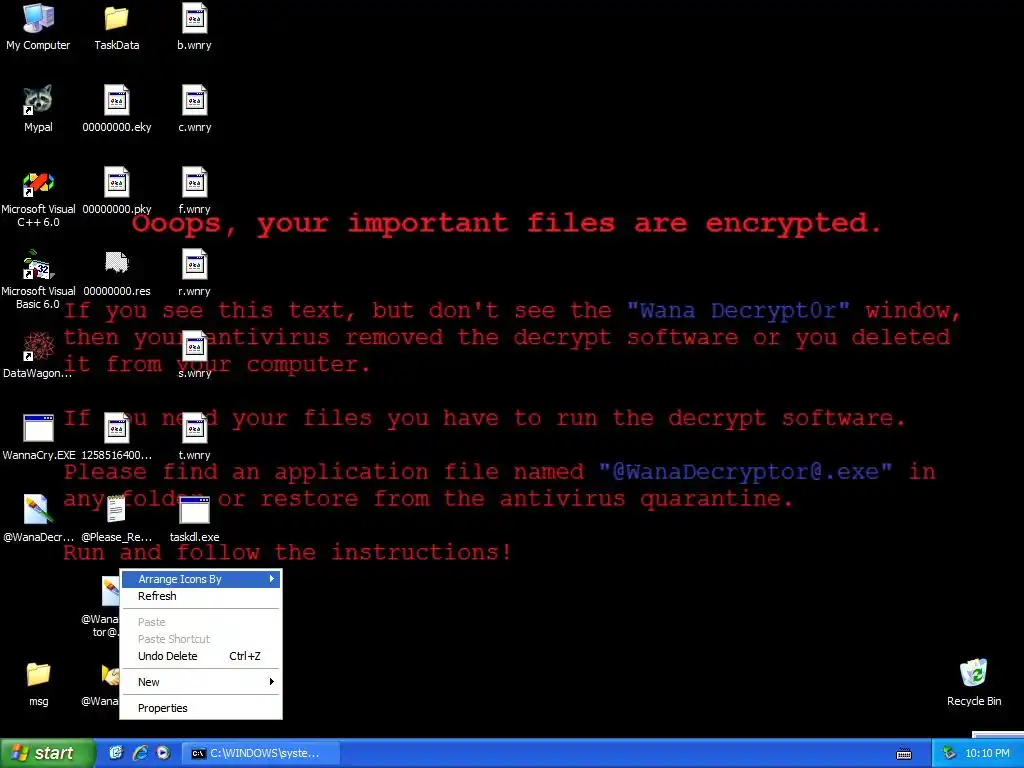The image size is (1024, 768).
Task: Click the system tray icon beside the clock
Action: click(949, 754)
